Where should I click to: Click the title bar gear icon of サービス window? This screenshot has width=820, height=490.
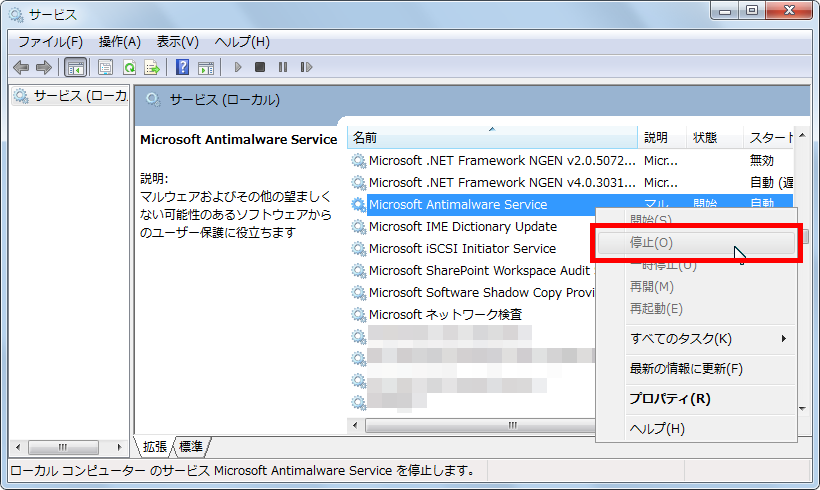click(16, 14)
